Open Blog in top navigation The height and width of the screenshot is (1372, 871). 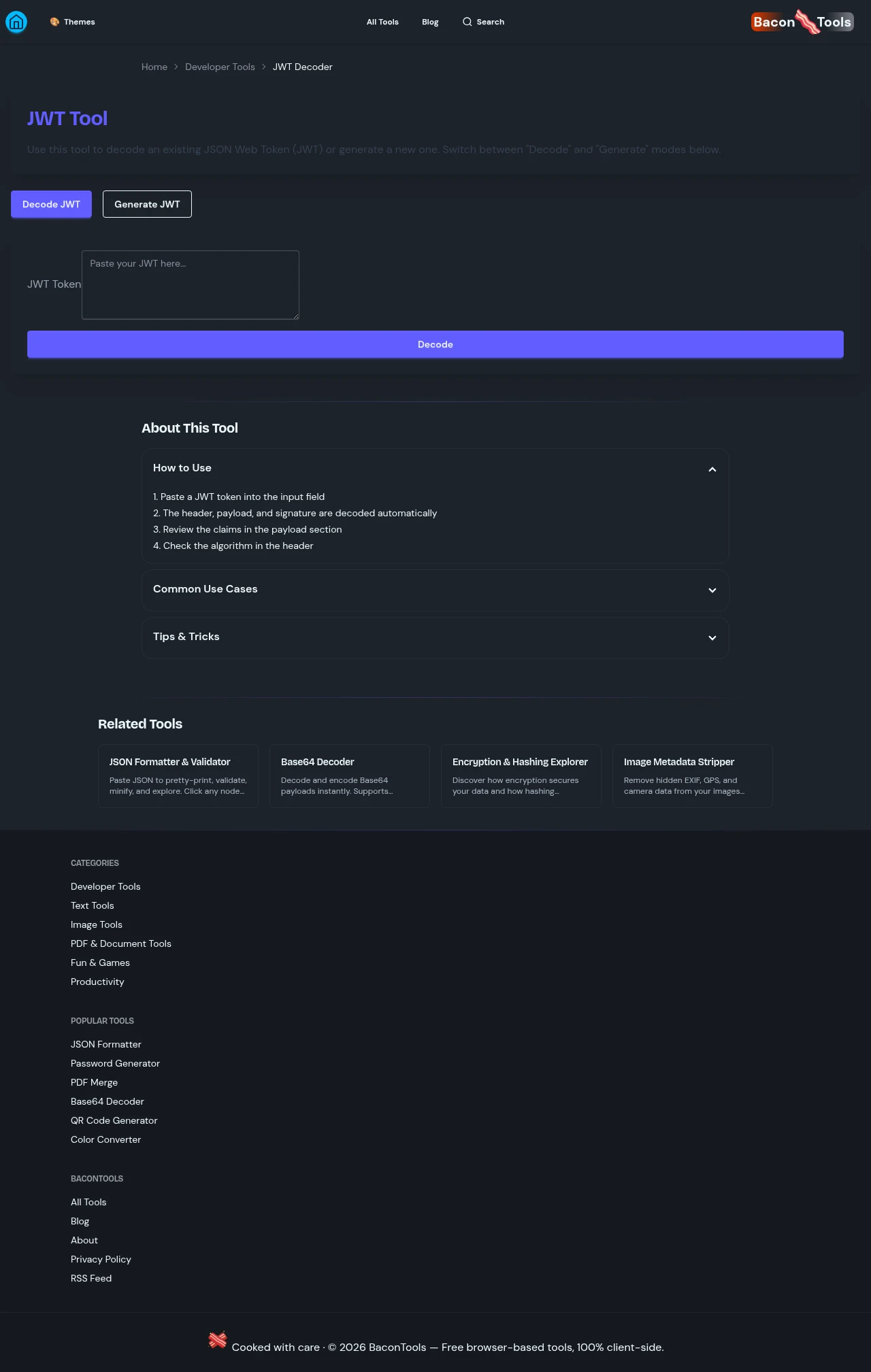point(430,22)
